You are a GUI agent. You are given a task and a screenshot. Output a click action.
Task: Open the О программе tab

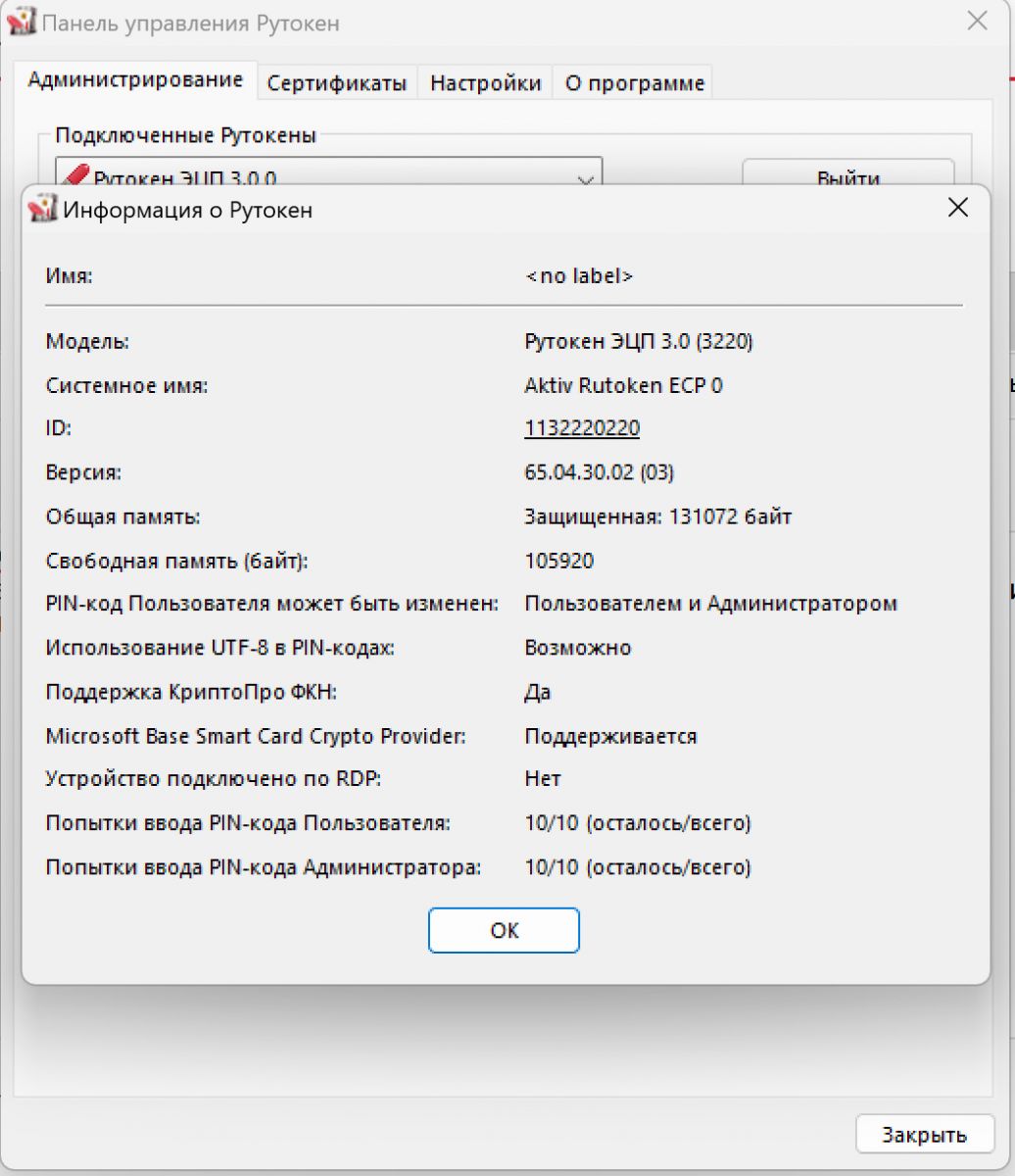(x=635, y=83)
